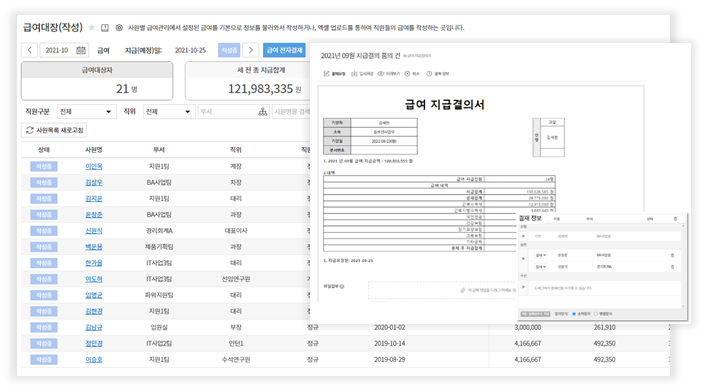Open the employee link in the 경리회계A 대표이사 row
Image resolution: width=706 pixels, height=391 pixels.
[94, 231]
